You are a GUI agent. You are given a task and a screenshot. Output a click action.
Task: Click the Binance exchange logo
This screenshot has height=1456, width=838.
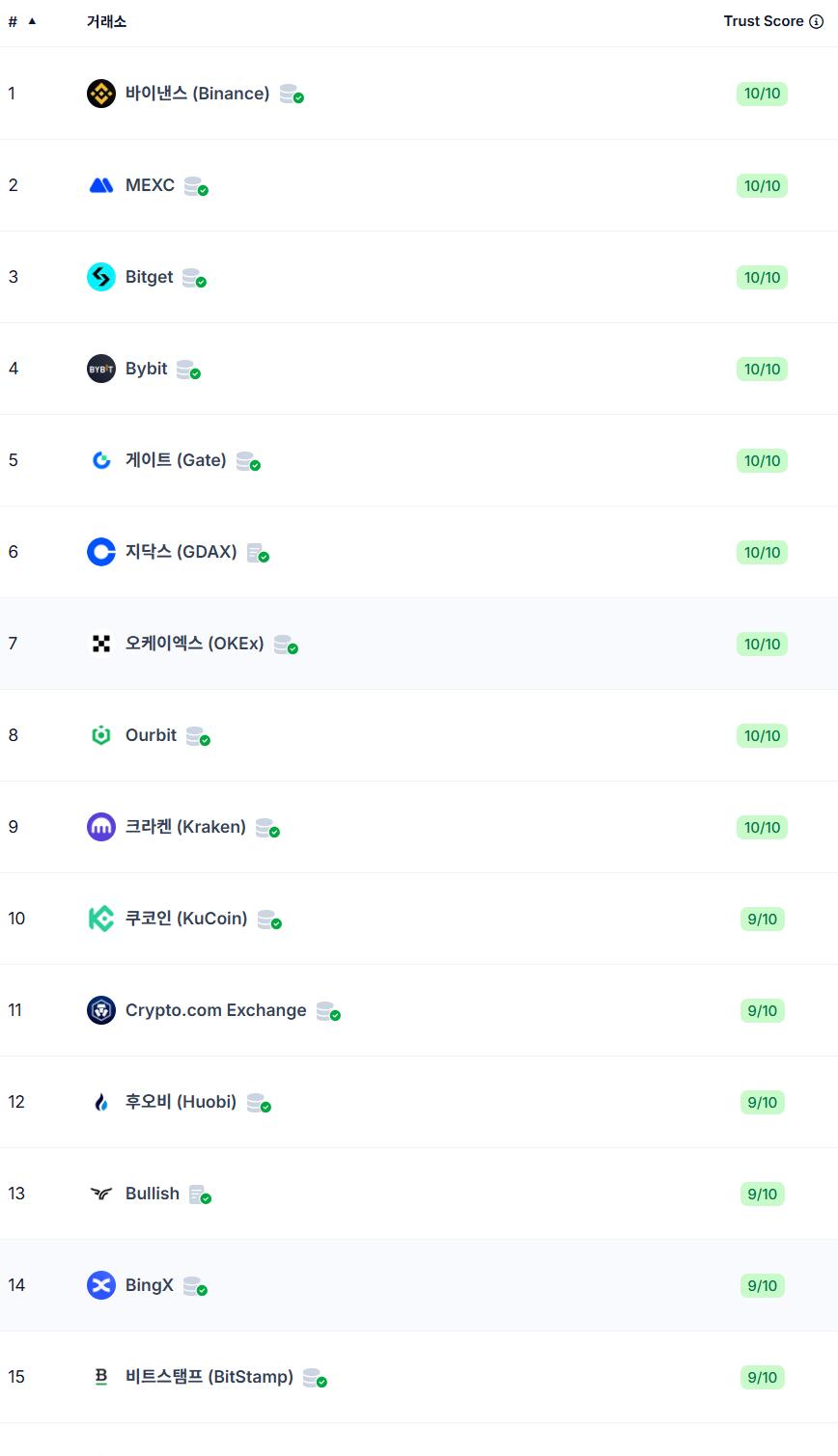coord(101,94)
